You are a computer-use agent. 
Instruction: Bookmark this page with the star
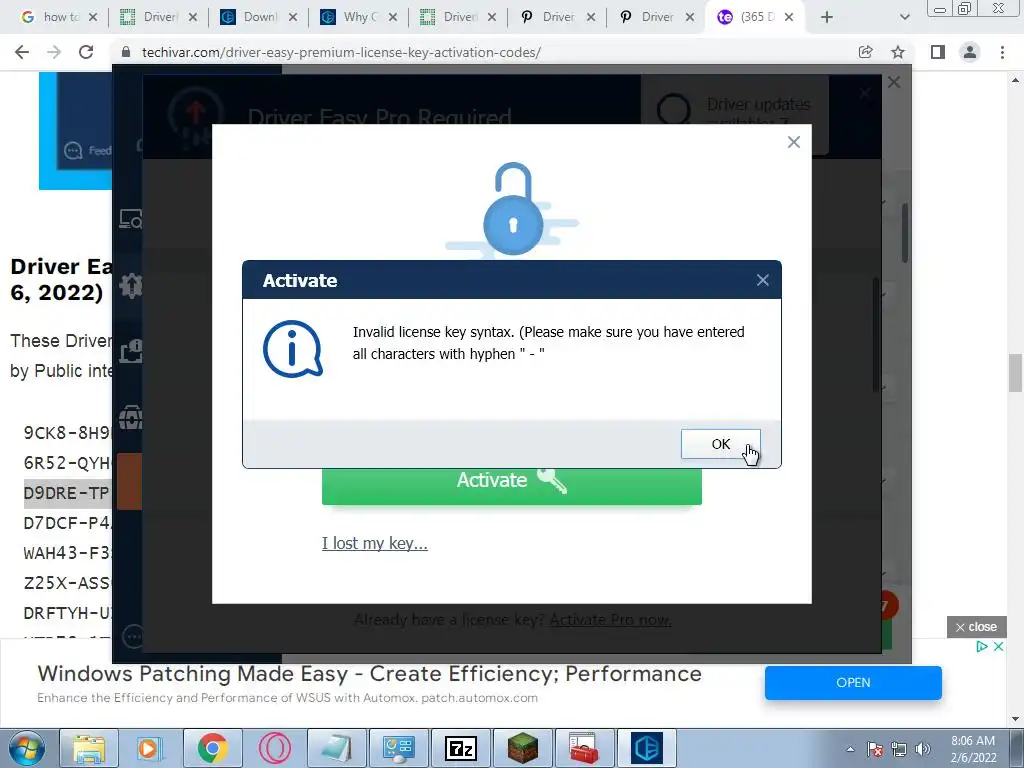point(898,52)
